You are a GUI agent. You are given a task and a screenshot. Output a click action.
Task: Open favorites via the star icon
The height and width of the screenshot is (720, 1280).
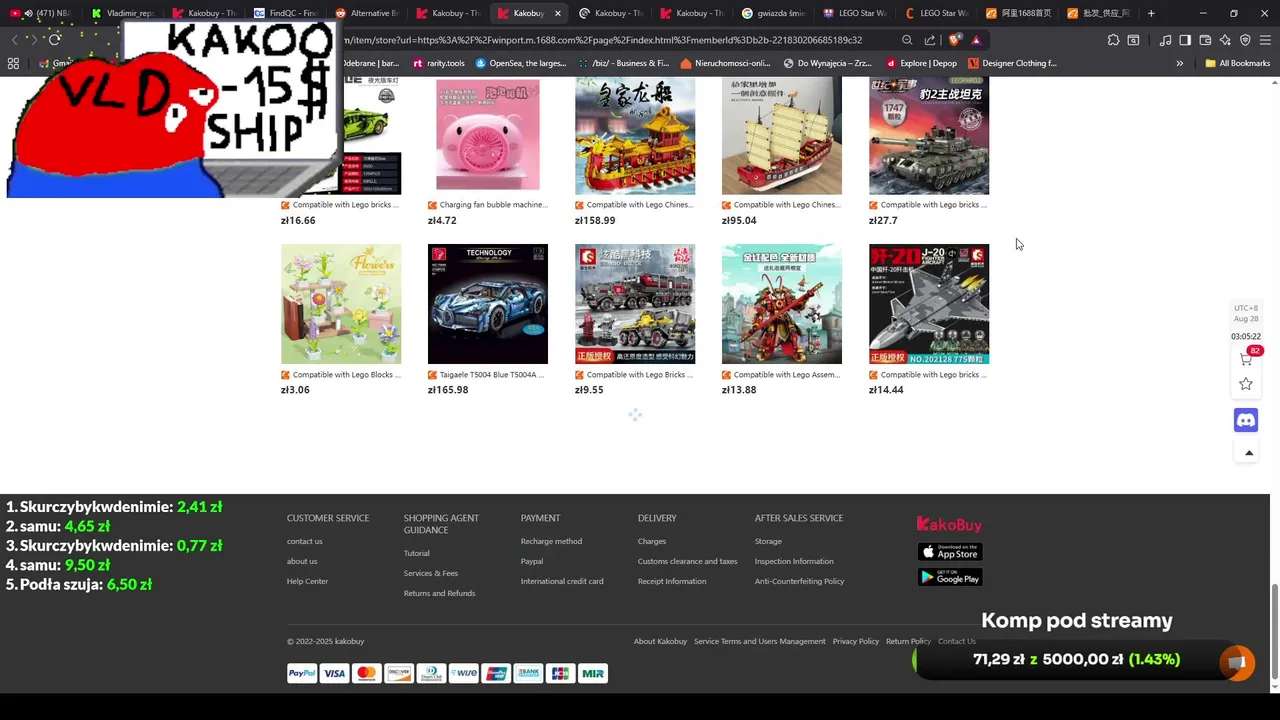point(1246,384)
